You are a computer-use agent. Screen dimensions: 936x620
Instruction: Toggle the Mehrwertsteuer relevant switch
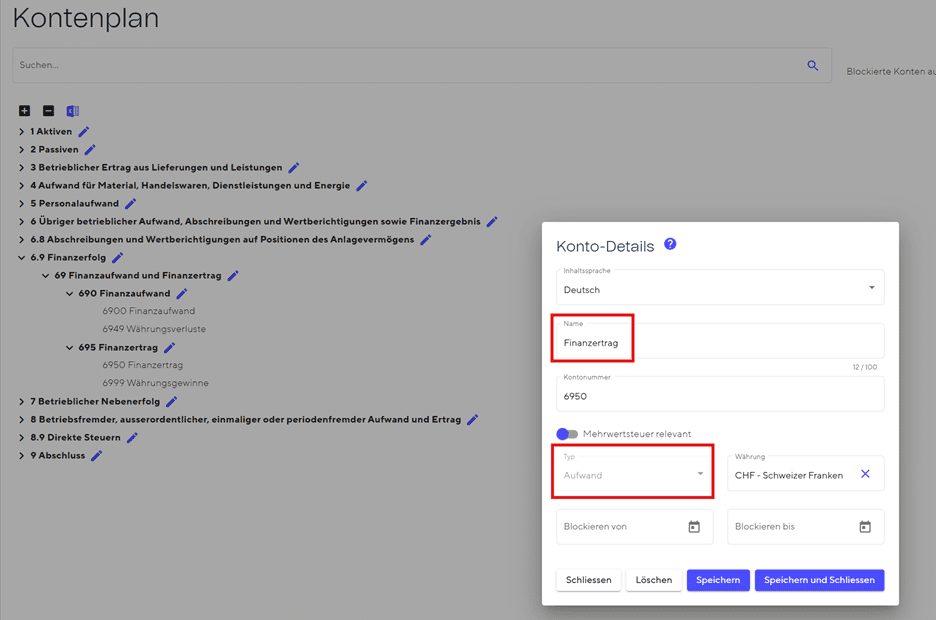pyautogui.click(x=567, y=434)
